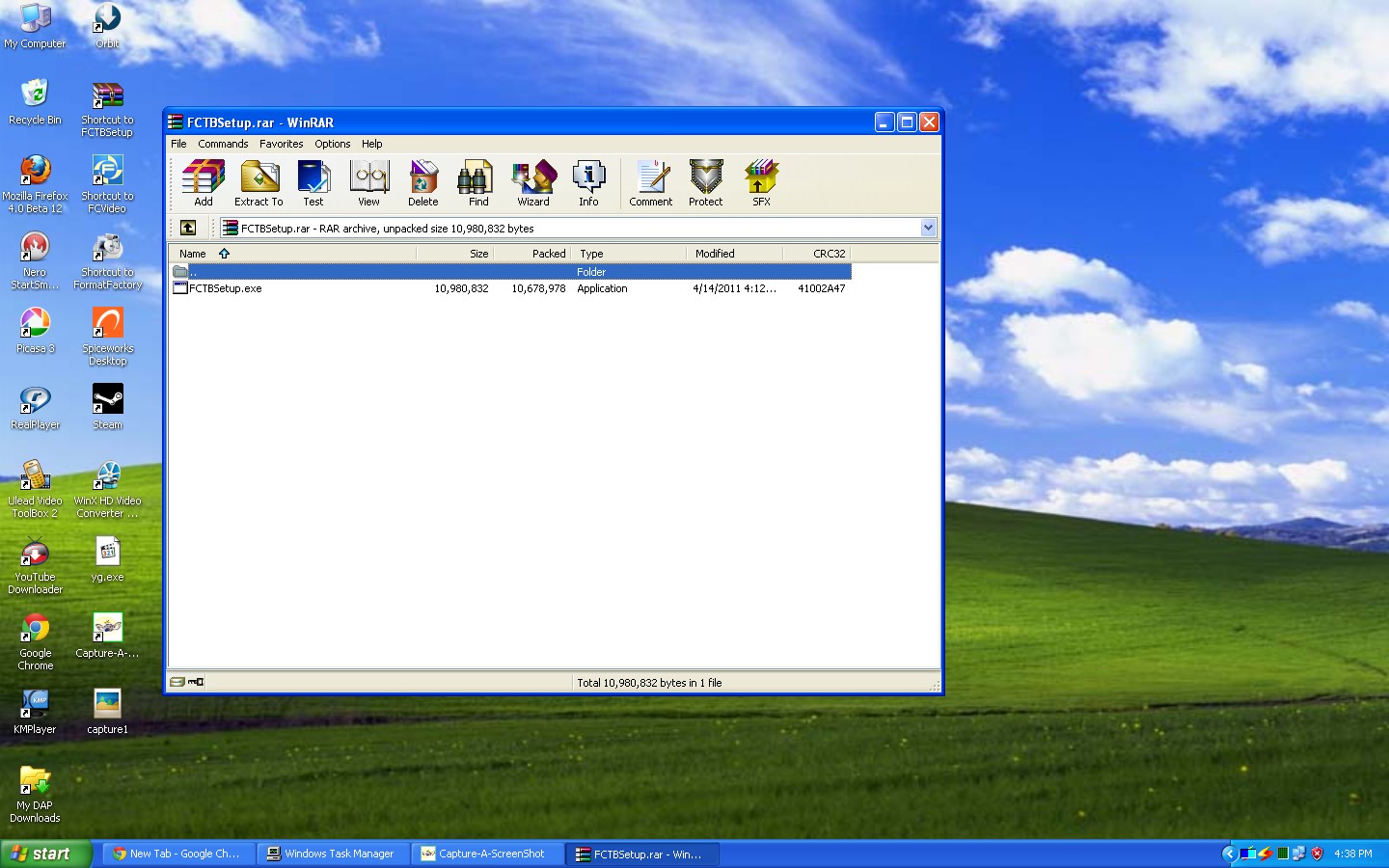Select FCTBSetup.exe in the file list
This screenshot has height=868, width=1389.
tap(226, 288)
